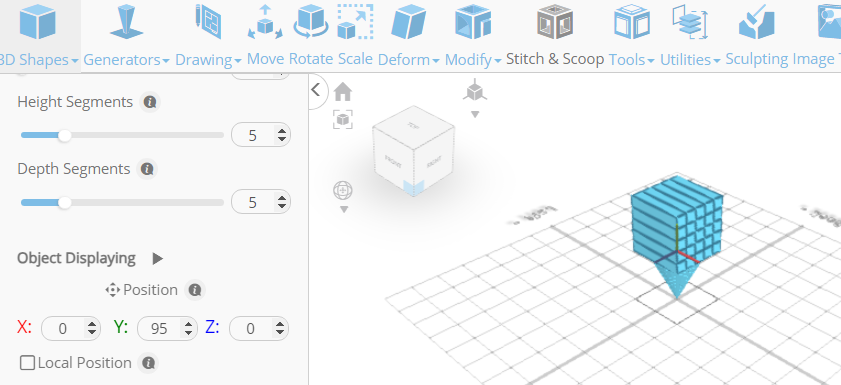The width and height of the screenshot is (841, 385).
Task: Click the Depth Segments slider handle
Action: click(x=64, y=203)
